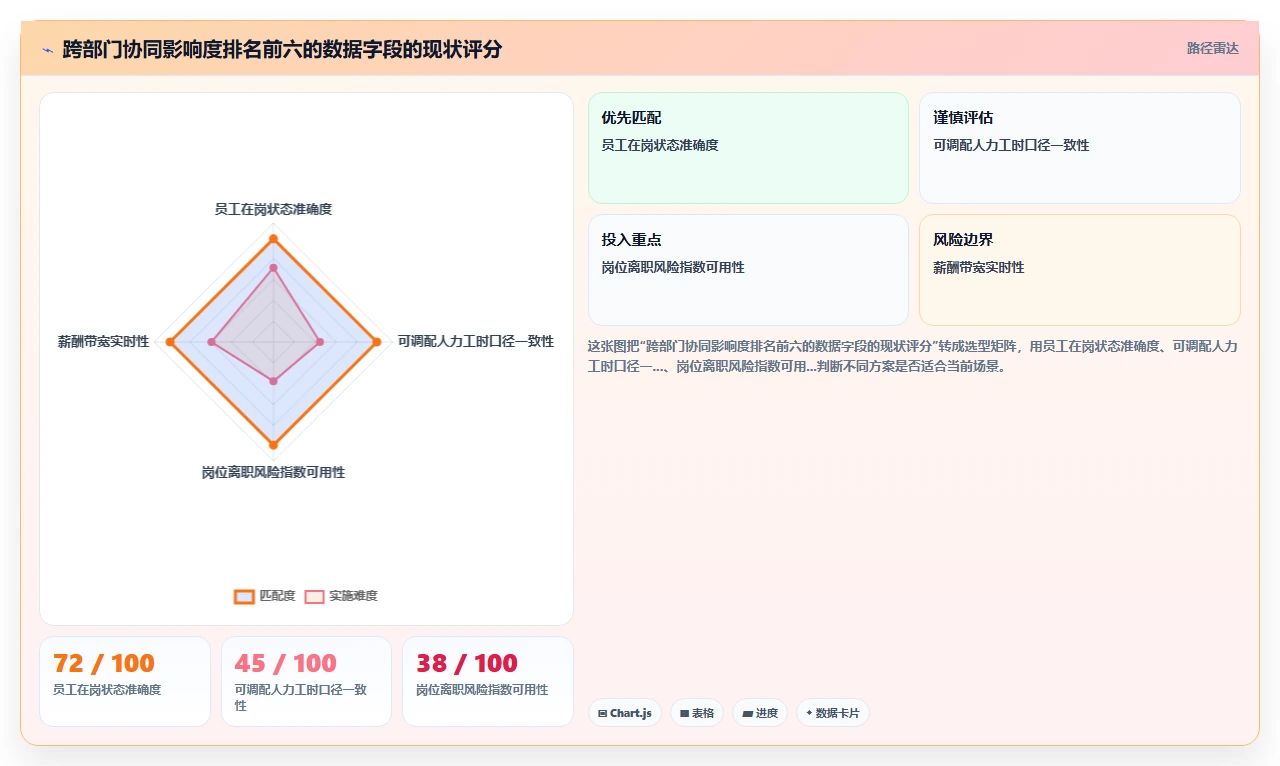1280x766 pixels.
Task: Click the pink top radar data point
Action: pos(273,268)
